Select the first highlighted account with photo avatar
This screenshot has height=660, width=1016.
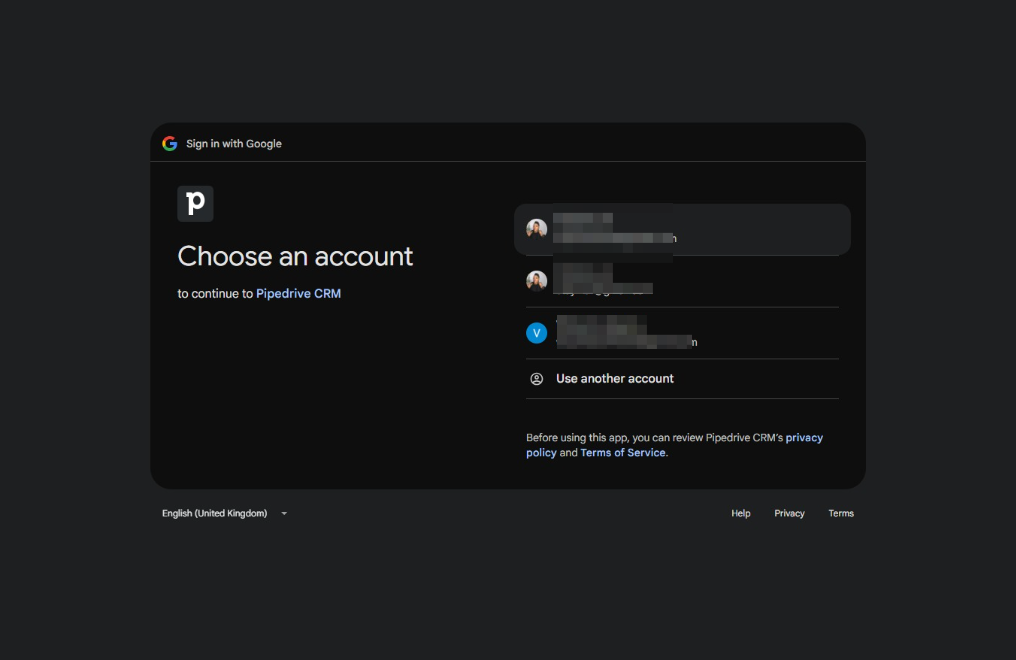point(682,229)
